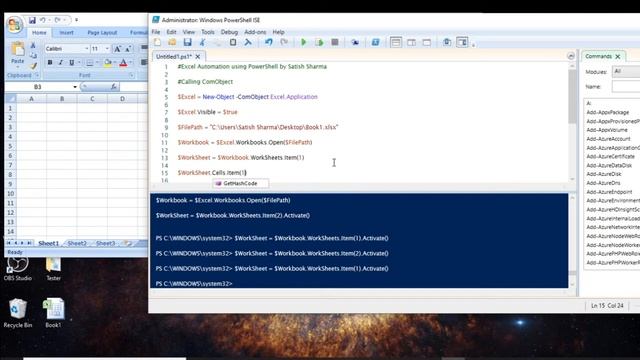Open the Help menu in PowerShell ISE
640x360 pixels.
click(x=278, y=32)
